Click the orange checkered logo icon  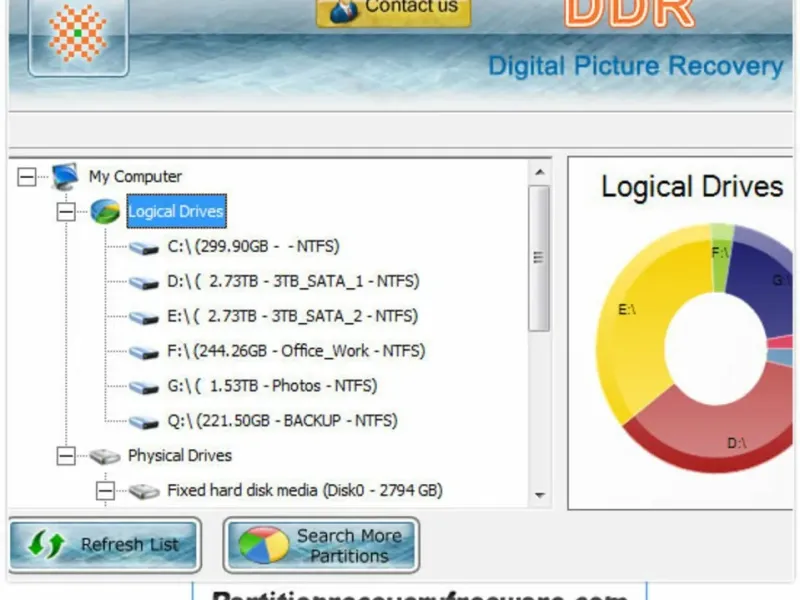78,34
